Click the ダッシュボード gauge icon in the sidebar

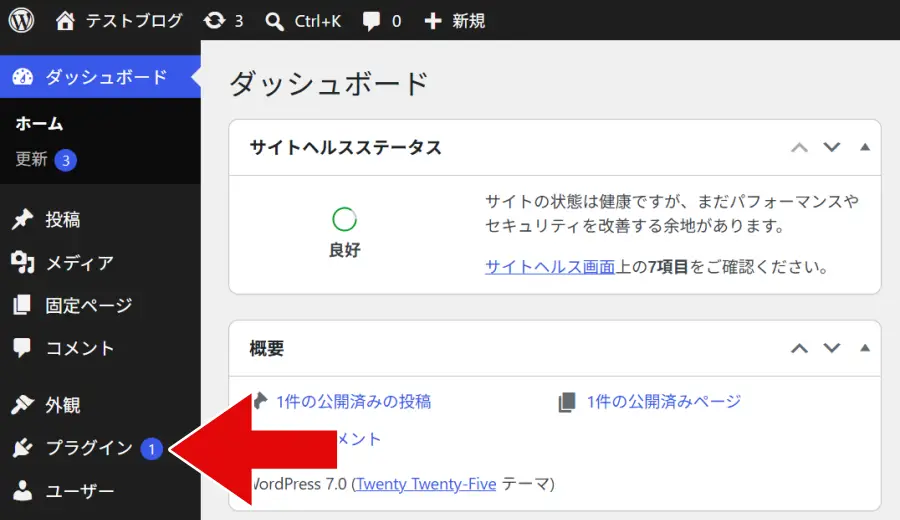tap(23, 77)
